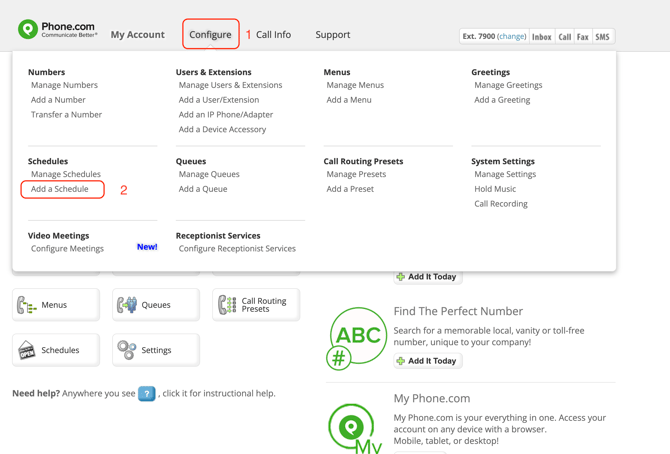Select Manage Users & Extensions
The image size is (670, 454).
pyautogui.click(x=230, y=86)
